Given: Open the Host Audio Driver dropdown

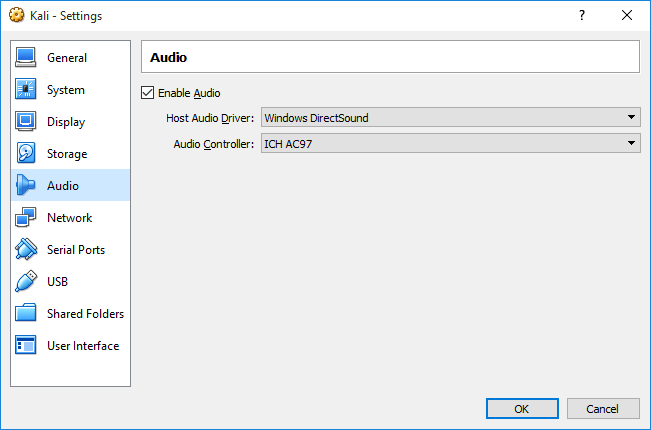Looking at the screenshot, I should click(450, 117).
